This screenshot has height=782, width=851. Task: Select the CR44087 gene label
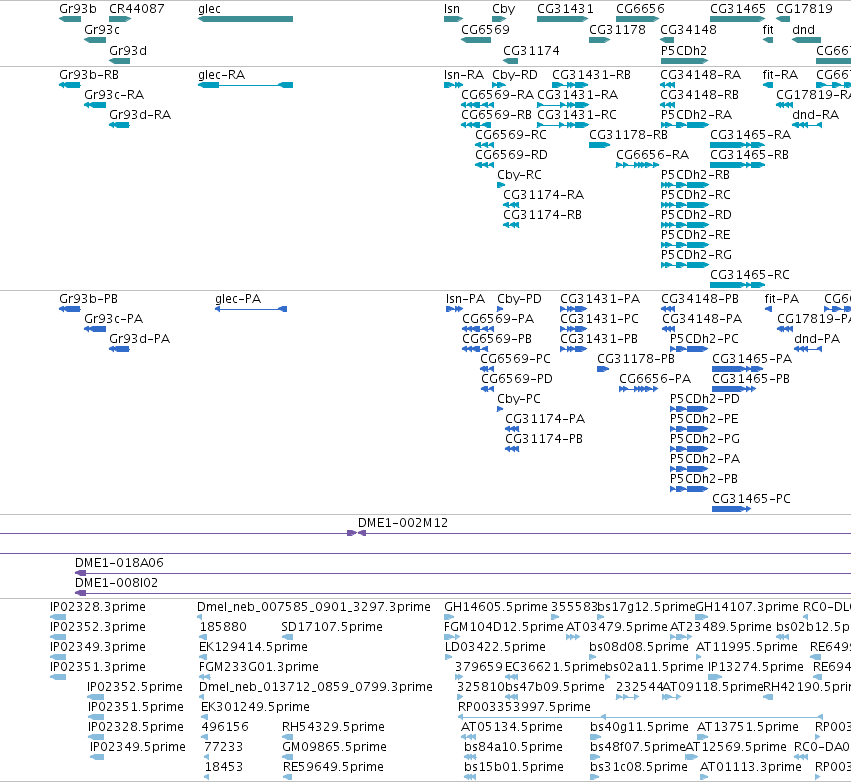pyautogui.click(x=137, y=9)
